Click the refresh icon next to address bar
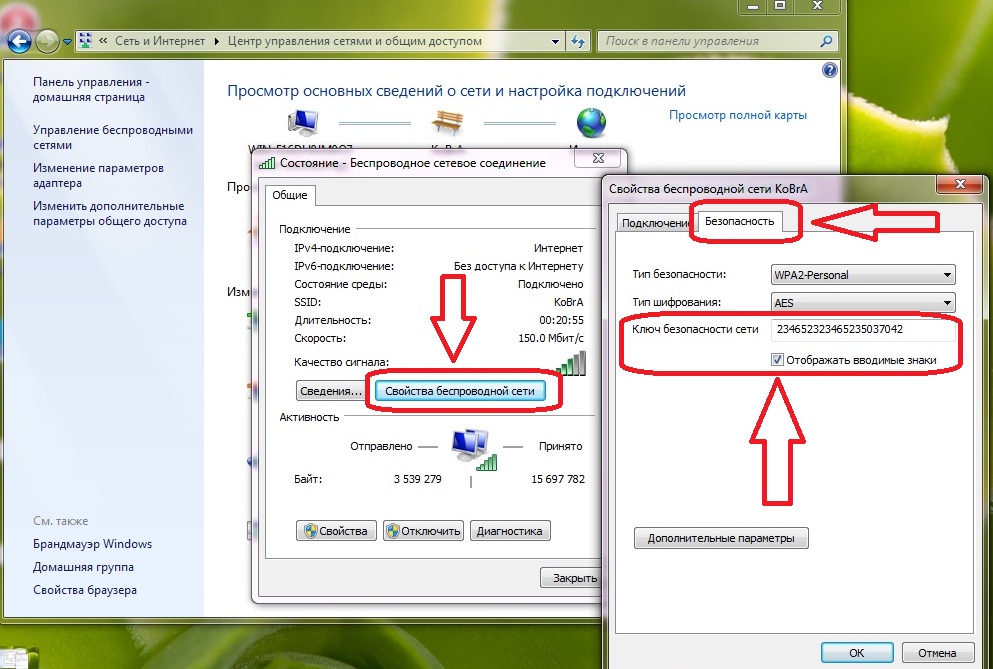The width and height of the screenshot is (993, 669). pos(578,42)
